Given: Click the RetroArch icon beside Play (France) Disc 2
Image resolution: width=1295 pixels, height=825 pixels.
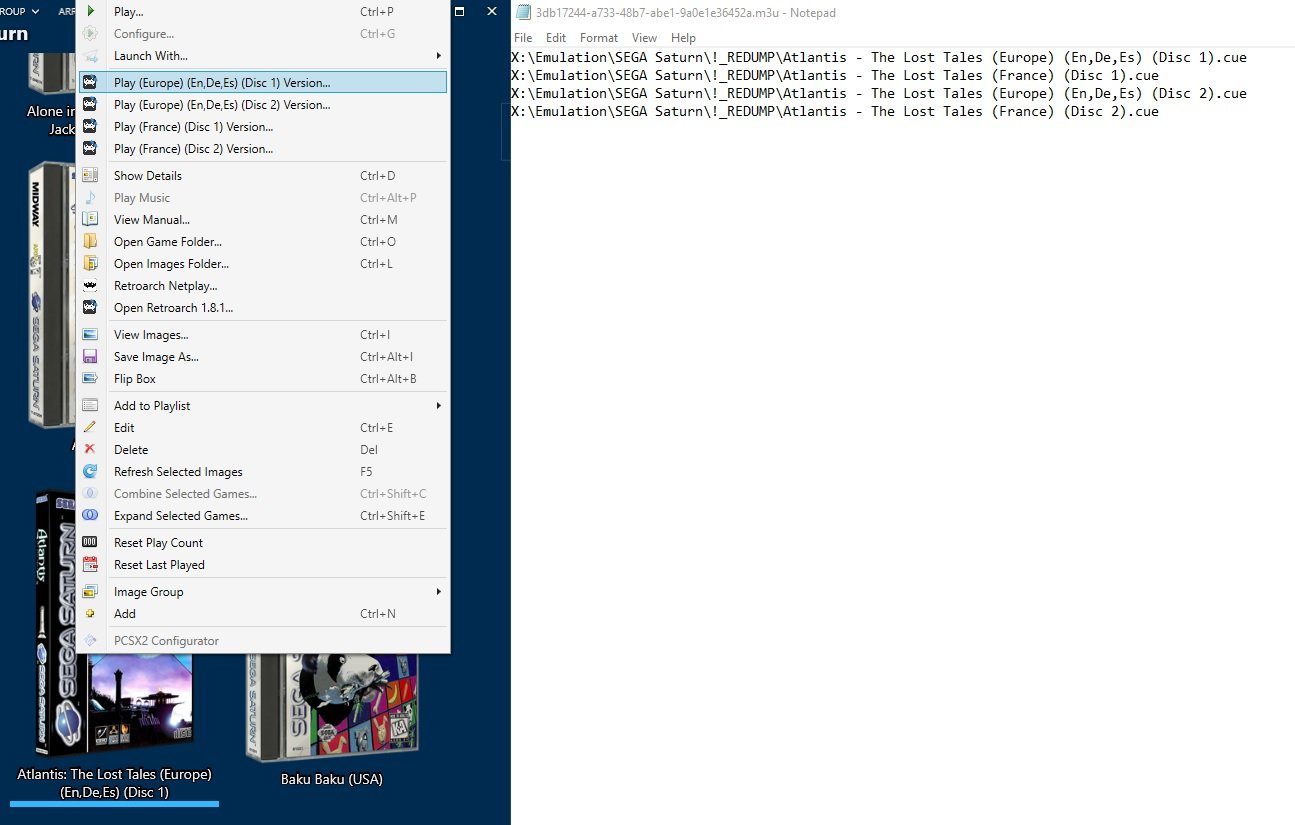Looking at the screenshot, I should 90,149.
